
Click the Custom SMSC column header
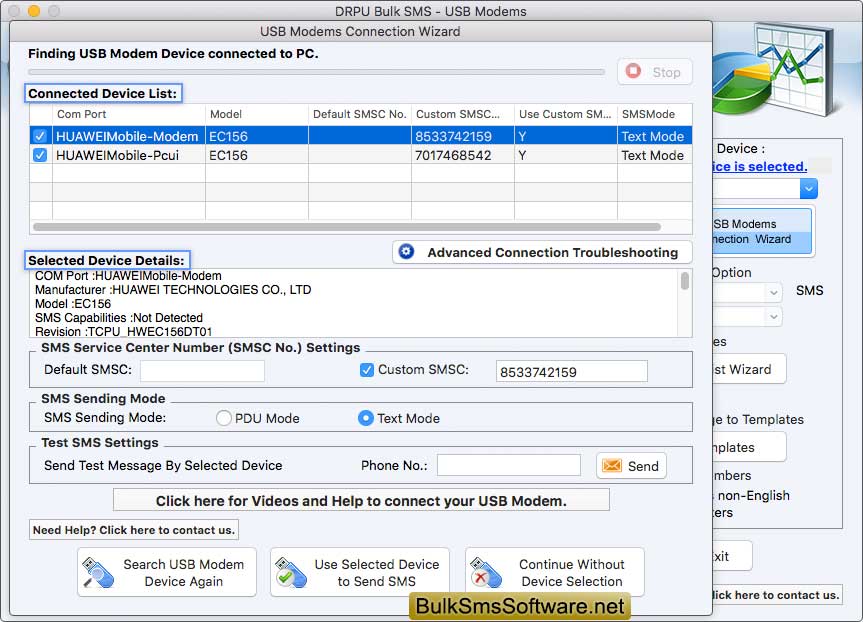pyautogui.click(x=462, y=114)
